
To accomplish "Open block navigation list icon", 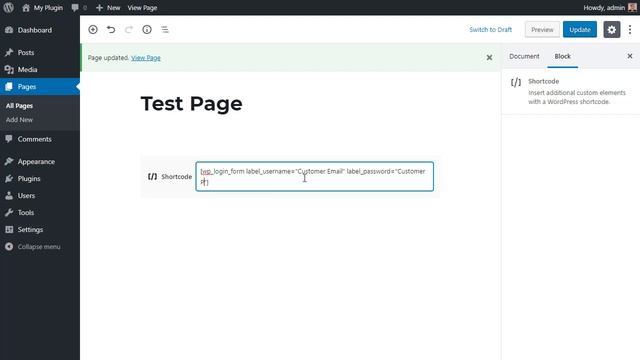I will [165, 29].
